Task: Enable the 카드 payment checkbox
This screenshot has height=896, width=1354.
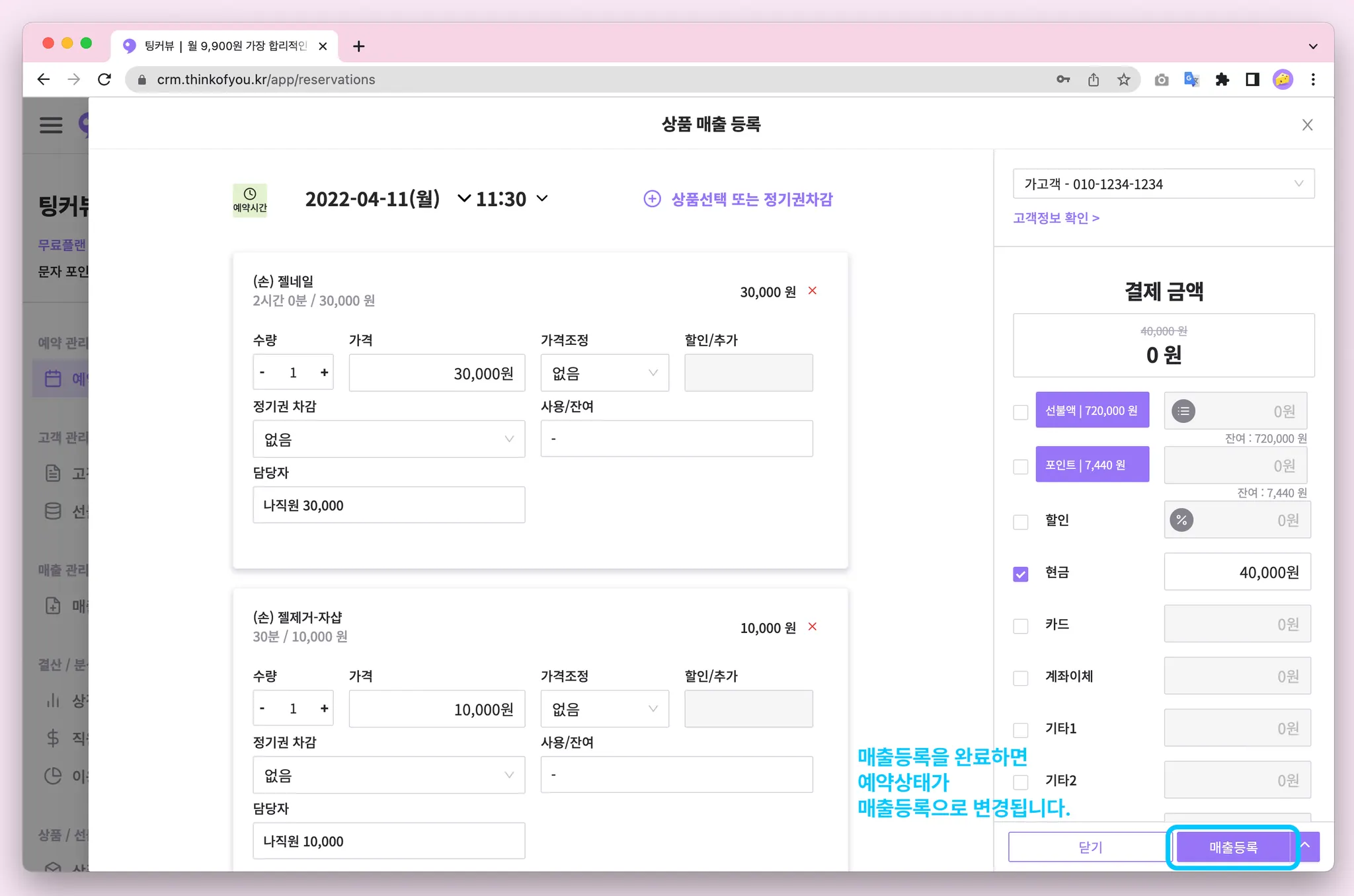Action: (x=1021, y=625)
